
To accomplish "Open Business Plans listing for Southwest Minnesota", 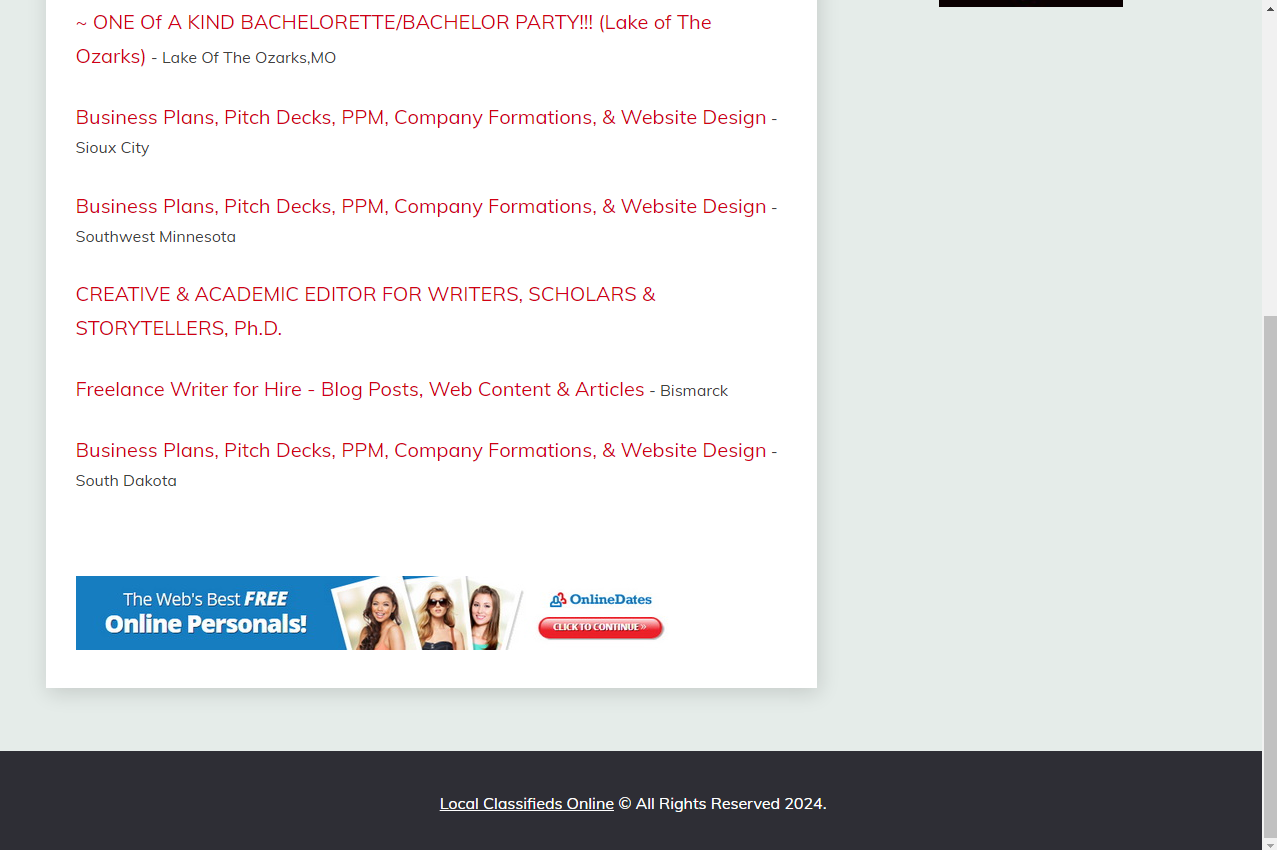I will click(421, 206).
